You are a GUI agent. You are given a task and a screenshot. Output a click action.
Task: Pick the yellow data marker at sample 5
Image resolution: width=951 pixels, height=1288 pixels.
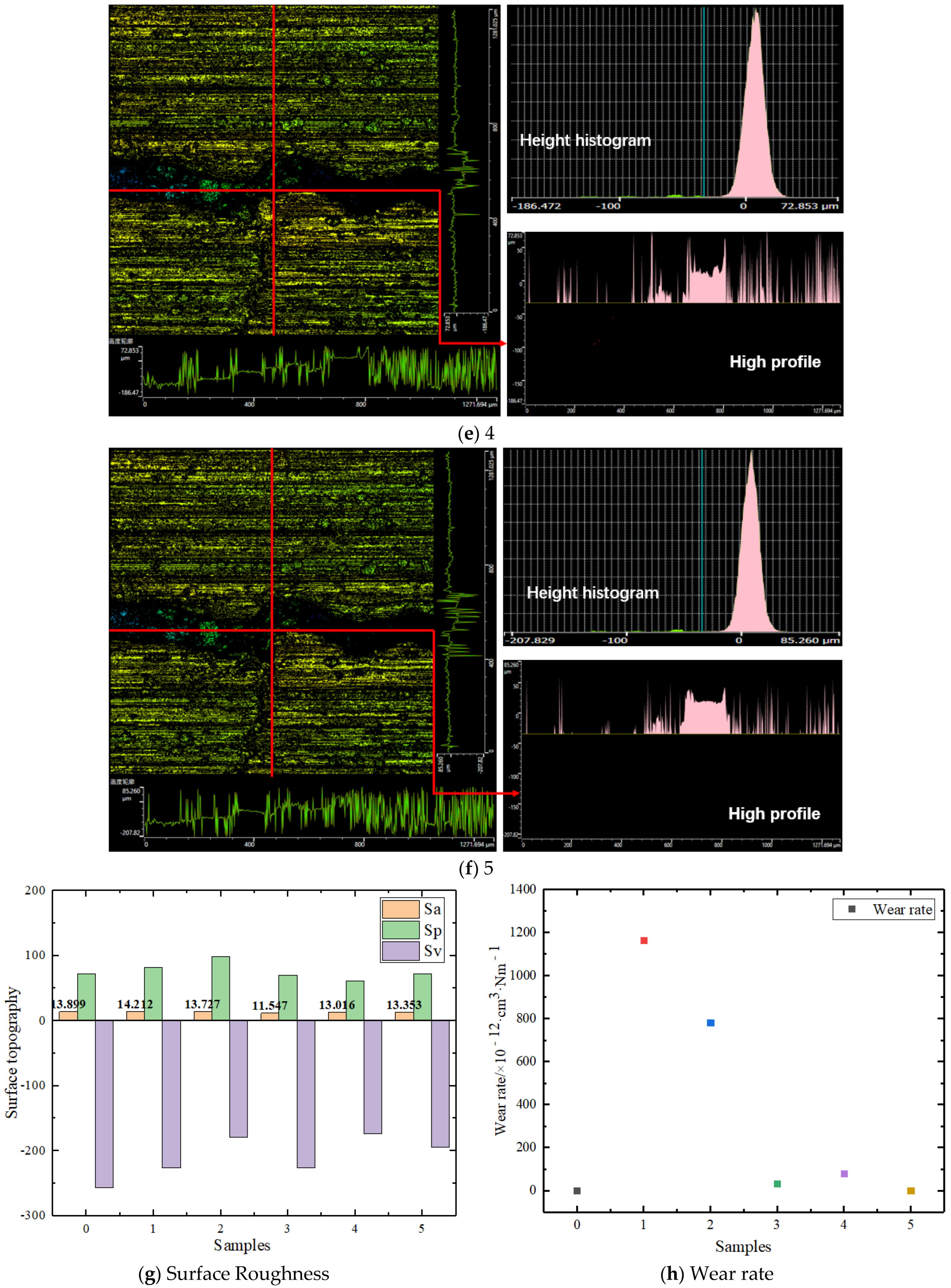[911, 1191]
